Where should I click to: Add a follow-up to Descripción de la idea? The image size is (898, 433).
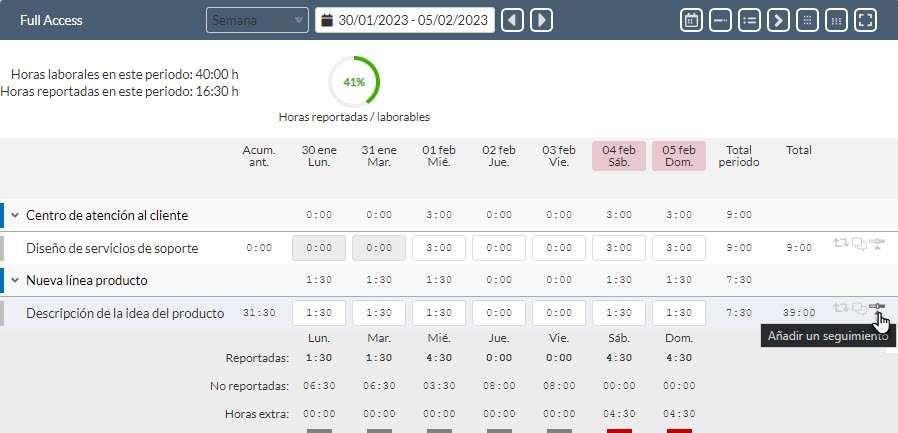[878, 309]
